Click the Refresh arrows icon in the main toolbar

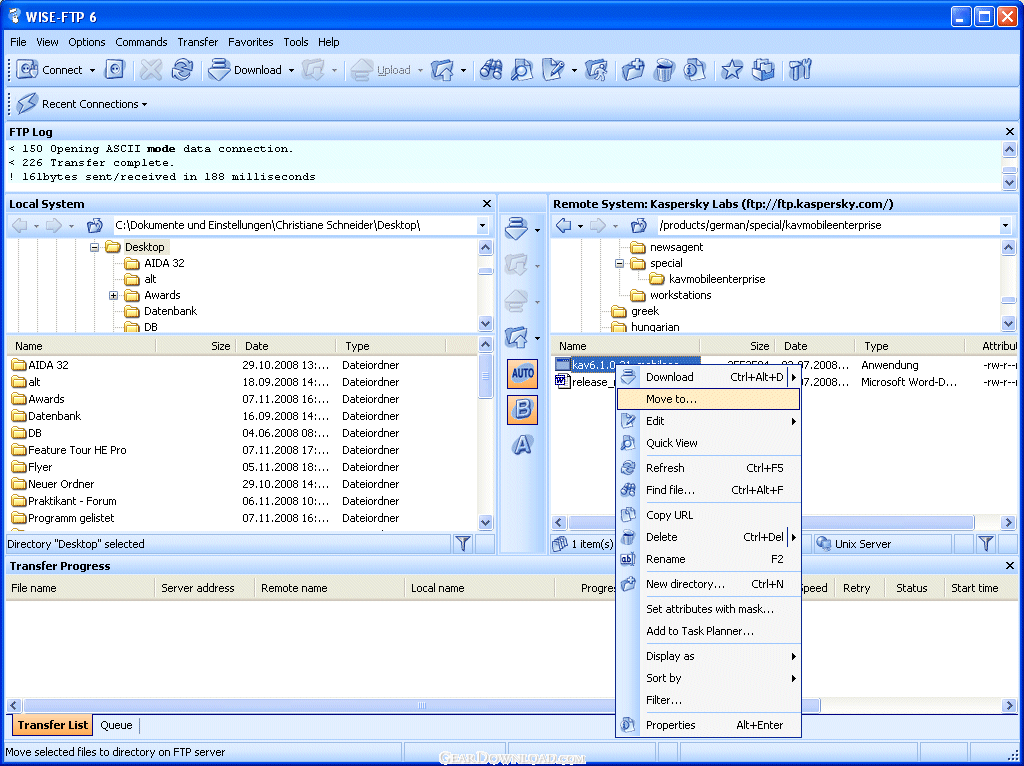click(x=182, y=69)
